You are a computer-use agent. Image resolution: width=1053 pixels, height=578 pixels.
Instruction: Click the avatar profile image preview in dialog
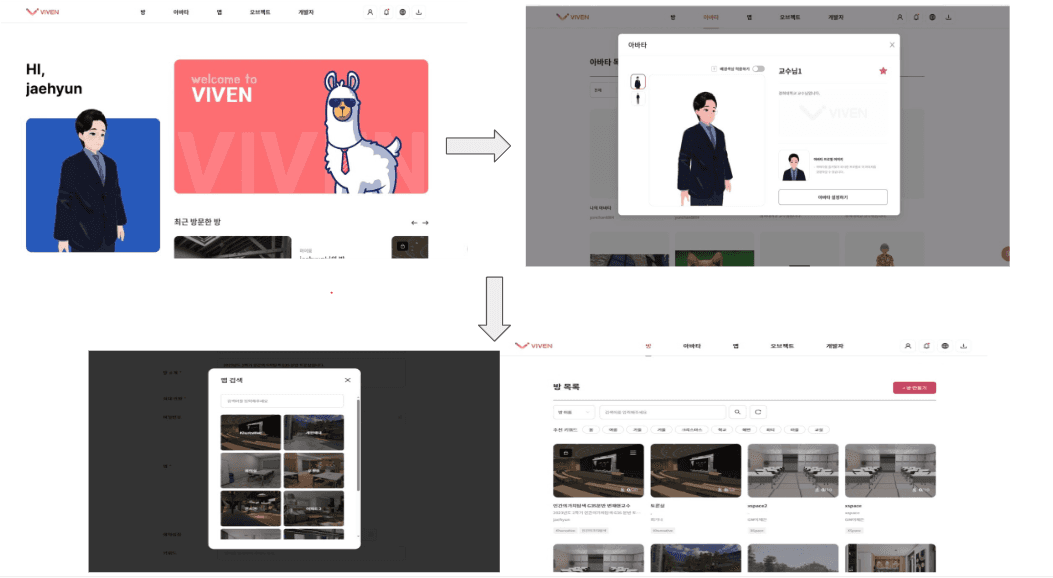[794, 166]
